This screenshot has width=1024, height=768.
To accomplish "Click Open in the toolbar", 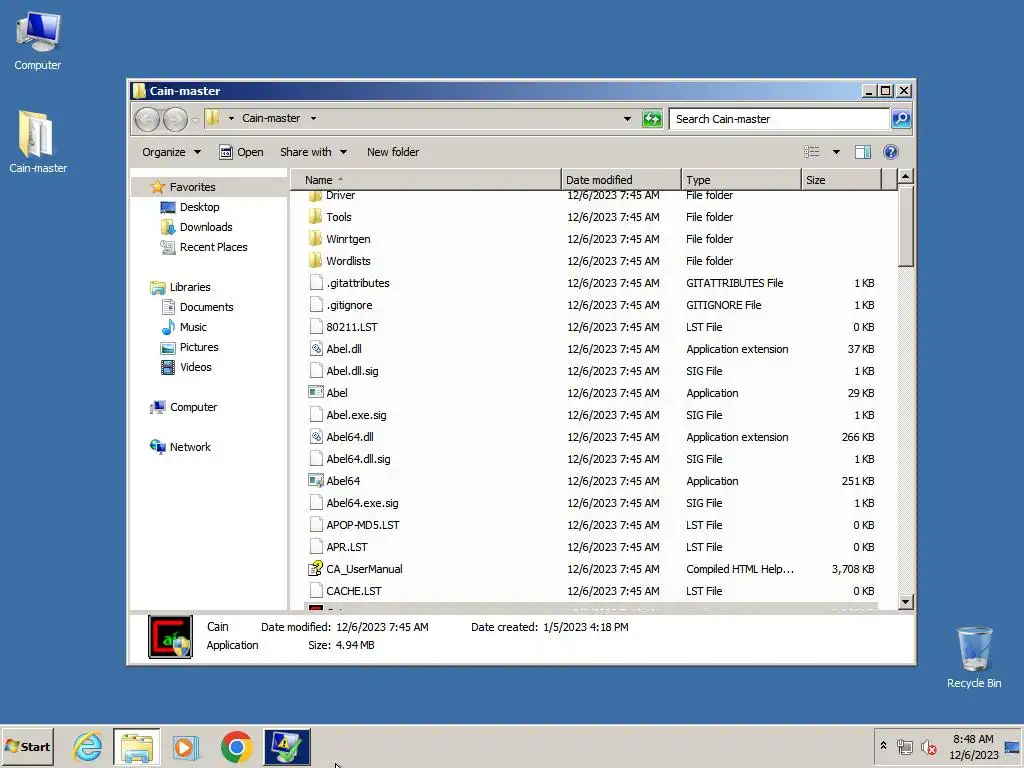I will 242,152.
